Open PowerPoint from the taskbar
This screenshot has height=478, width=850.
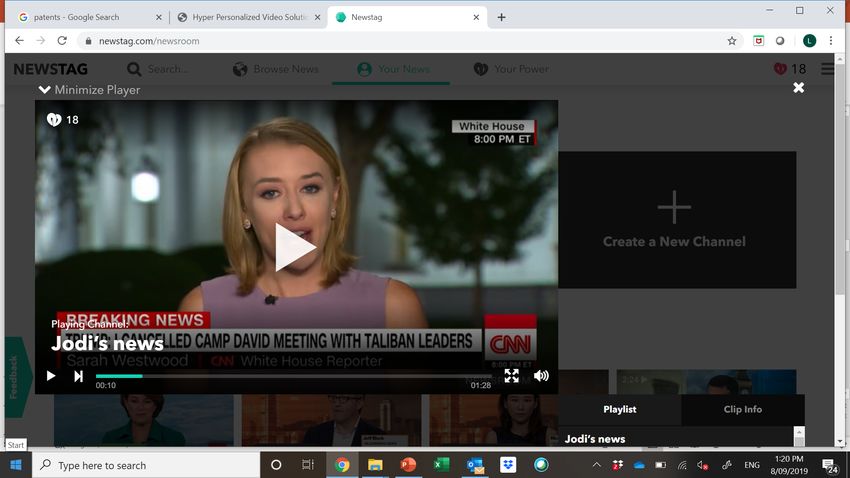[x=408, y=465]
